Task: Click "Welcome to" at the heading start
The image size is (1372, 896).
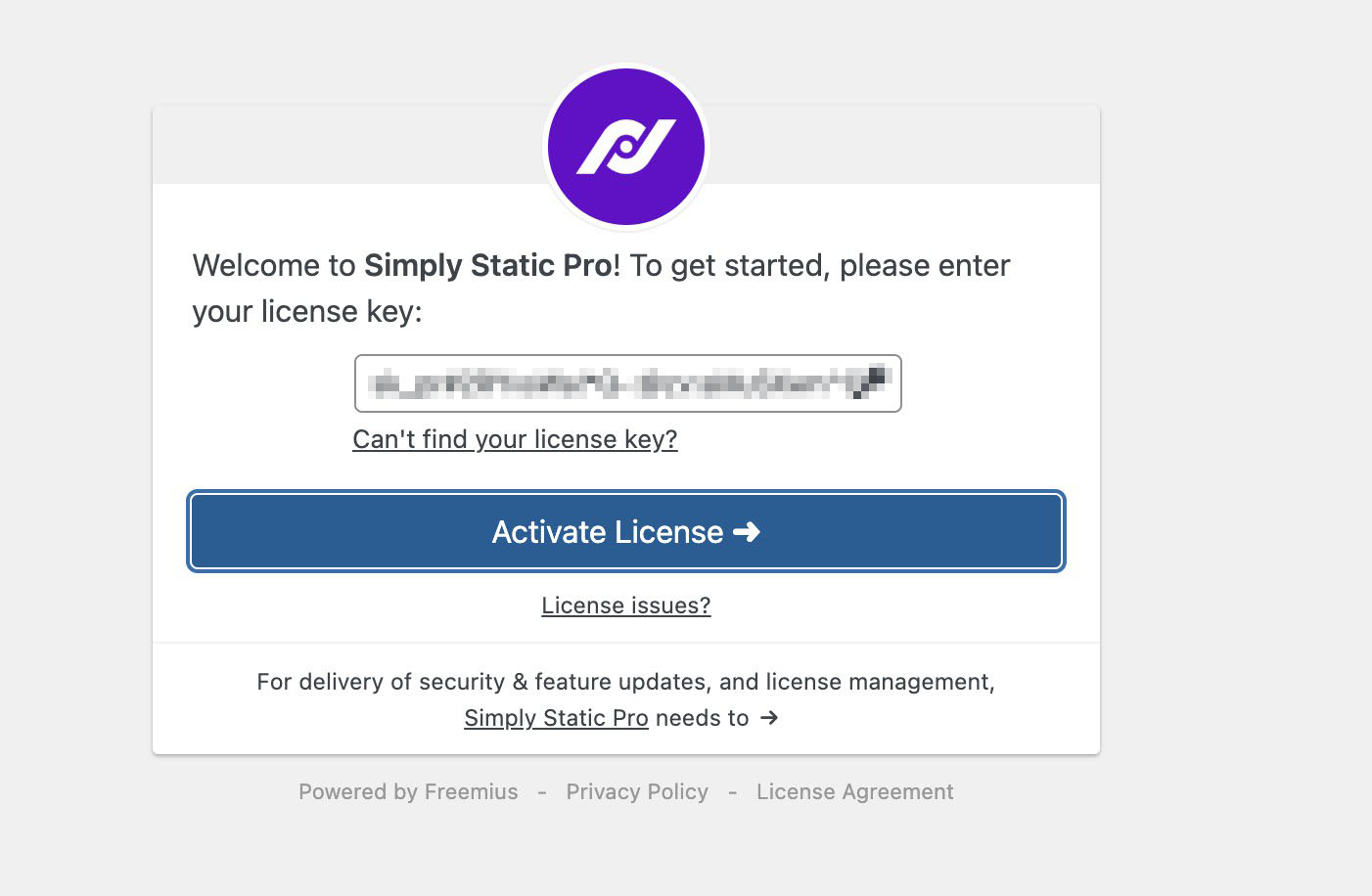Action: (274, 265)
